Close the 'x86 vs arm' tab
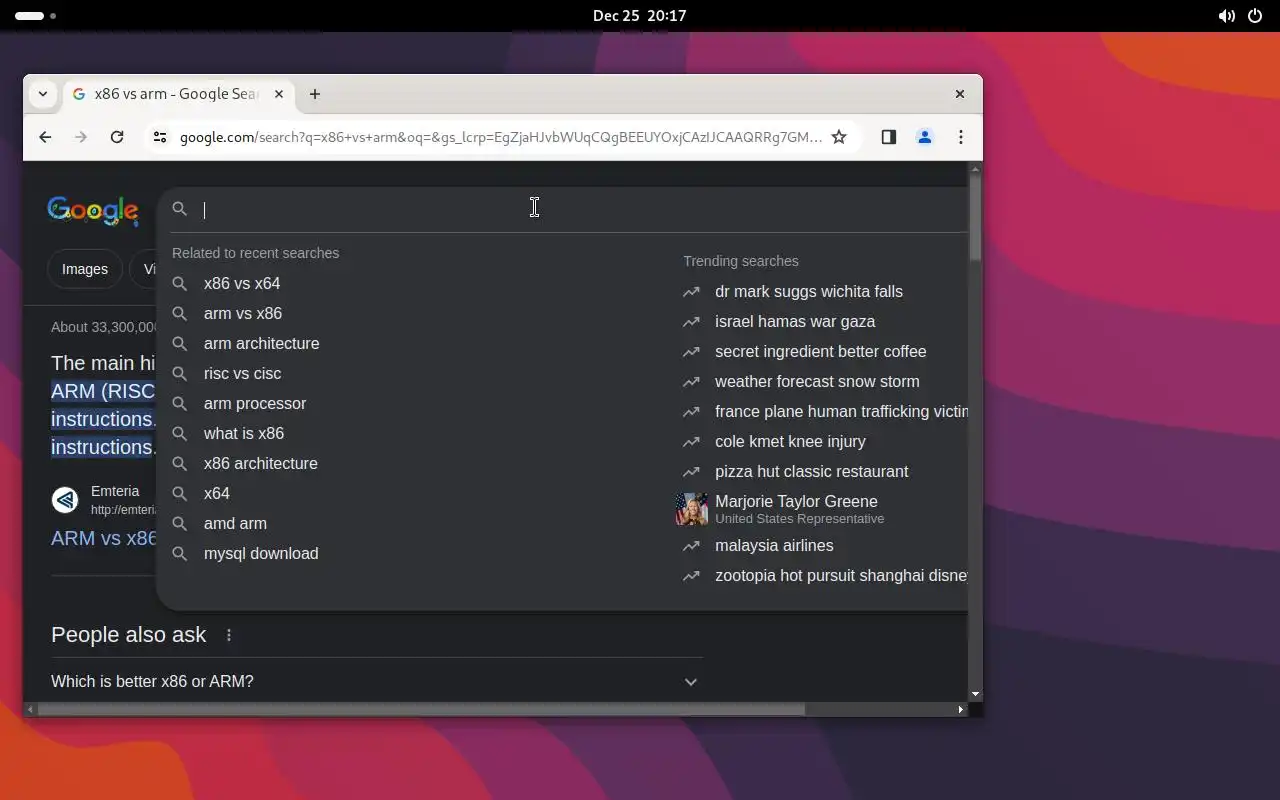Screen dimensions: 1280x800 click(279, 94)
